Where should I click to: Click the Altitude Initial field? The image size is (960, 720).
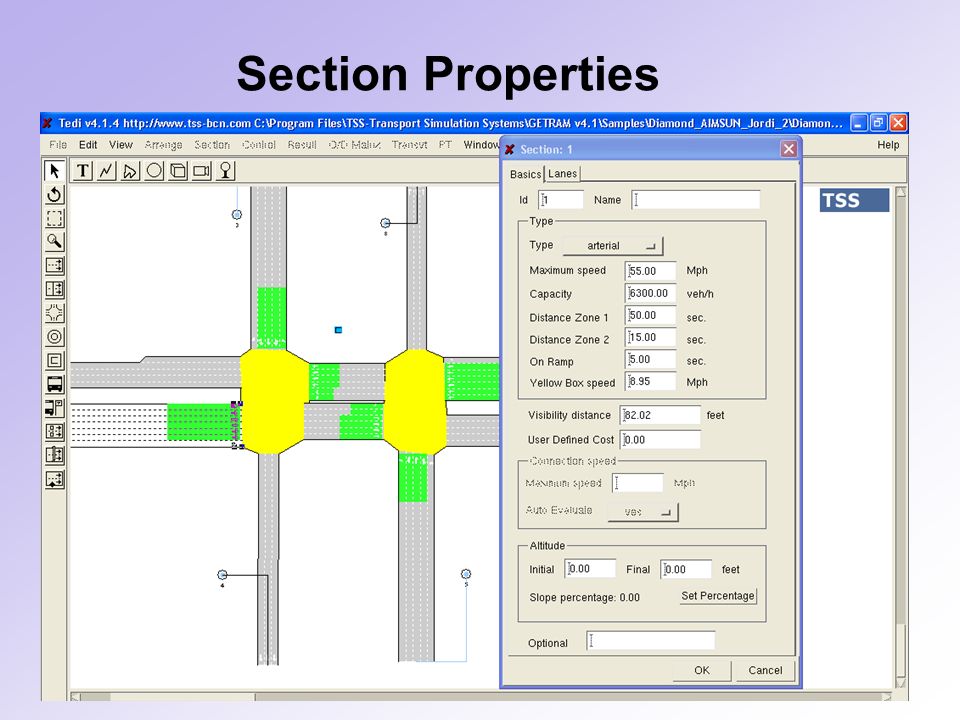click(590, 569)
